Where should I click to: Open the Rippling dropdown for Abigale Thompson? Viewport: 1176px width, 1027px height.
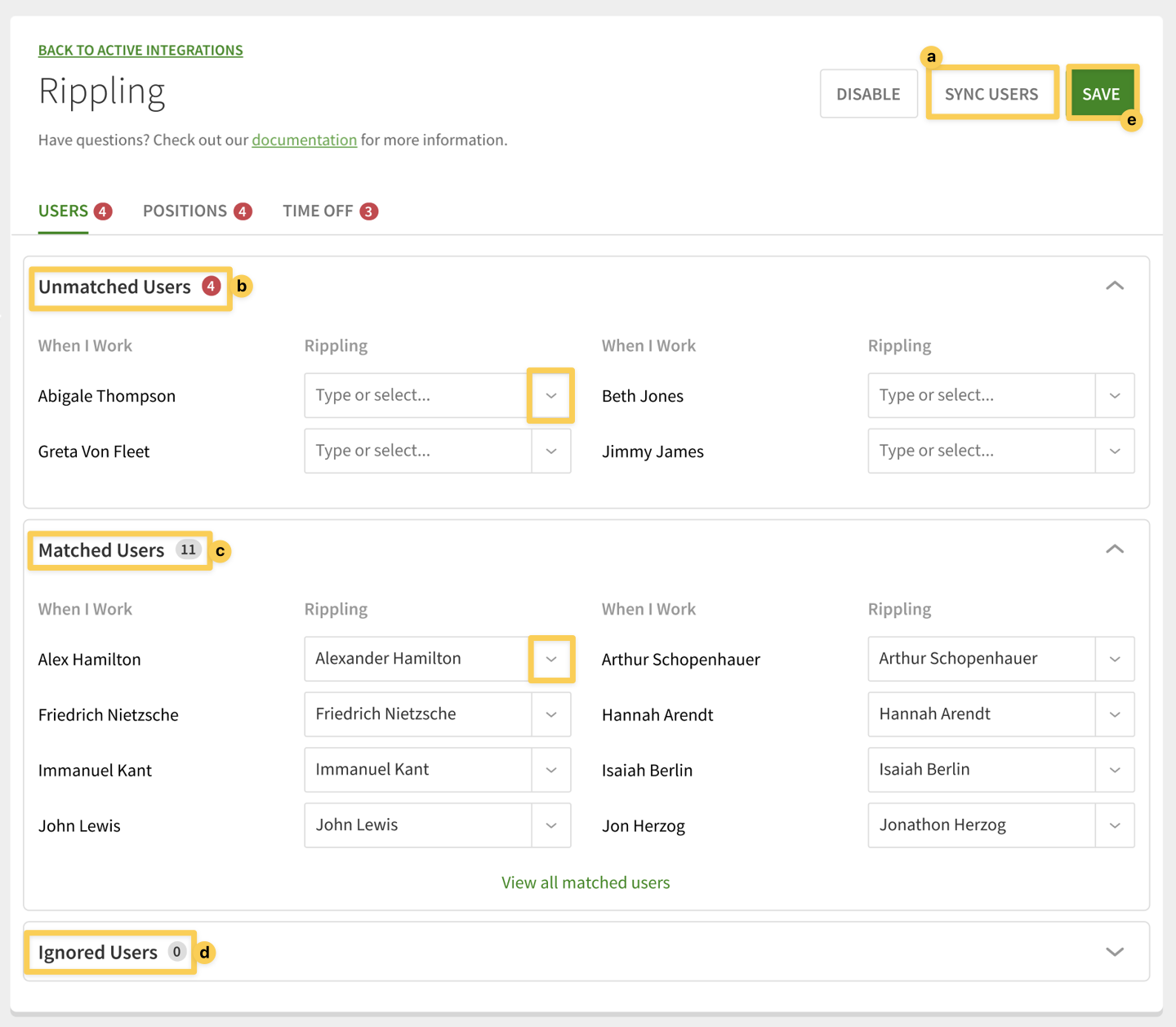pos(551,395)
